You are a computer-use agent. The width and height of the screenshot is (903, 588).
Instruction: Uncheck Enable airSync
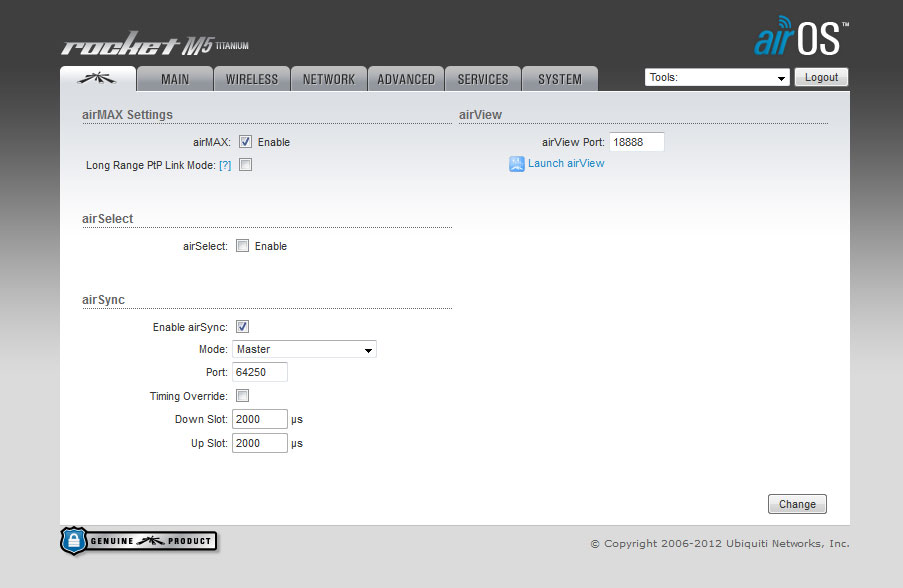(x=242, y=326)
